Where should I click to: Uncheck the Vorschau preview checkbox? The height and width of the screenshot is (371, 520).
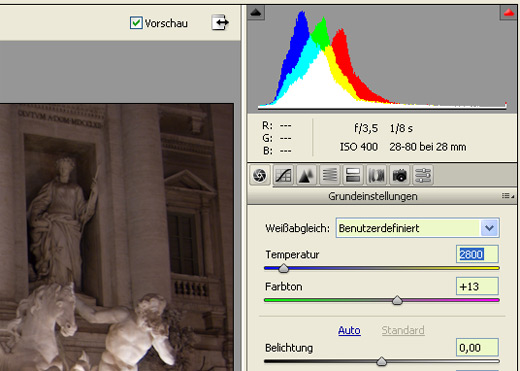[x=136, y=23]
